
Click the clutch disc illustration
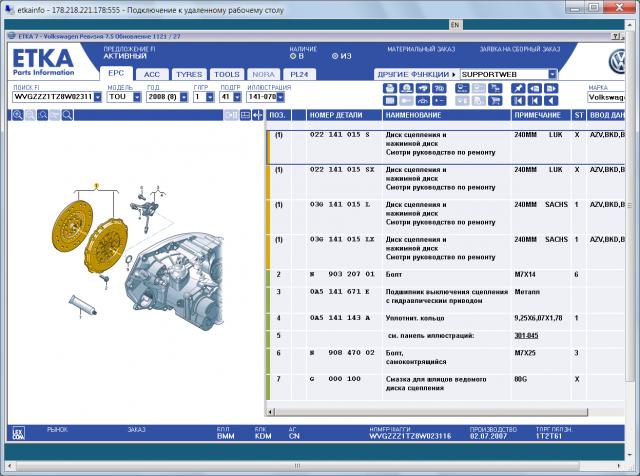73,225
